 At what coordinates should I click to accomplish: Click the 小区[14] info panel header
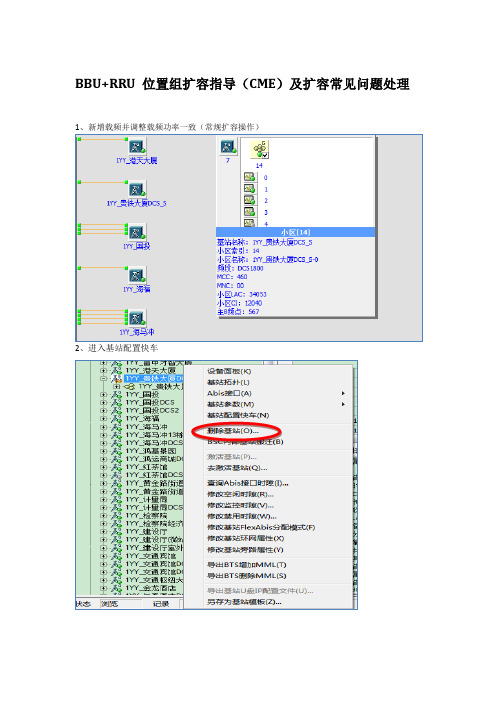pos(295,232)
